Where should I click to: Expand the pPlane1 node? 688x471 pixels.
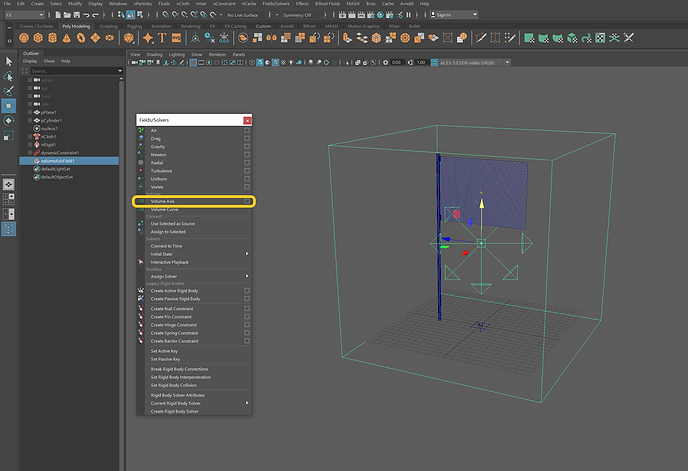(x=30, y=112)
